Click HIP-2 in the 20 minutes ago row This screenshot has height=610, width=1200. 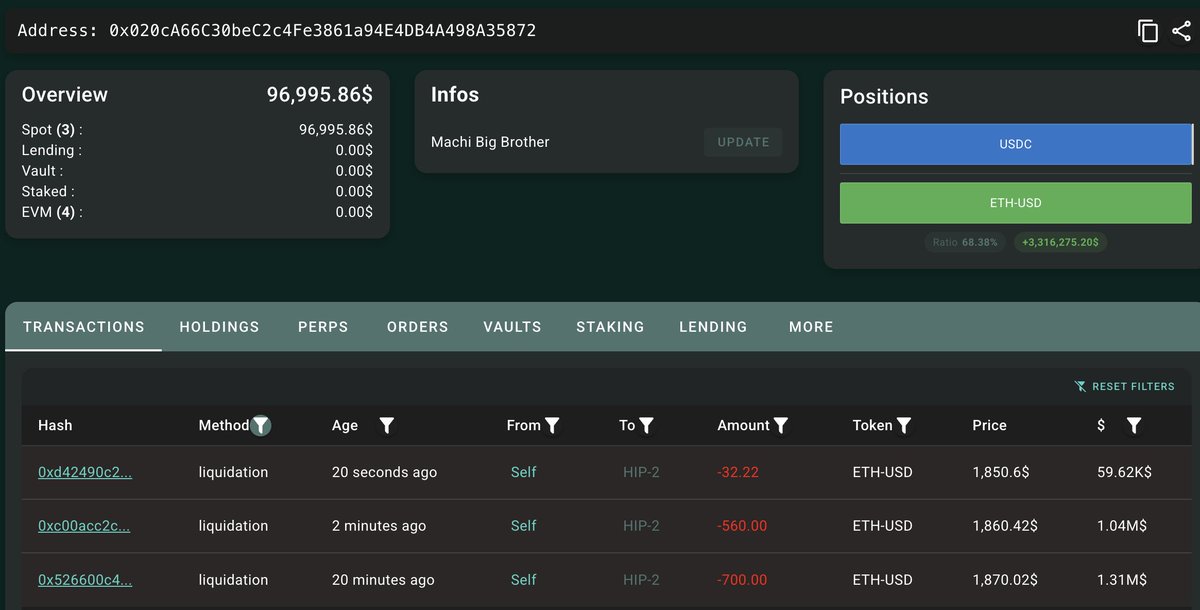[641, 580]
